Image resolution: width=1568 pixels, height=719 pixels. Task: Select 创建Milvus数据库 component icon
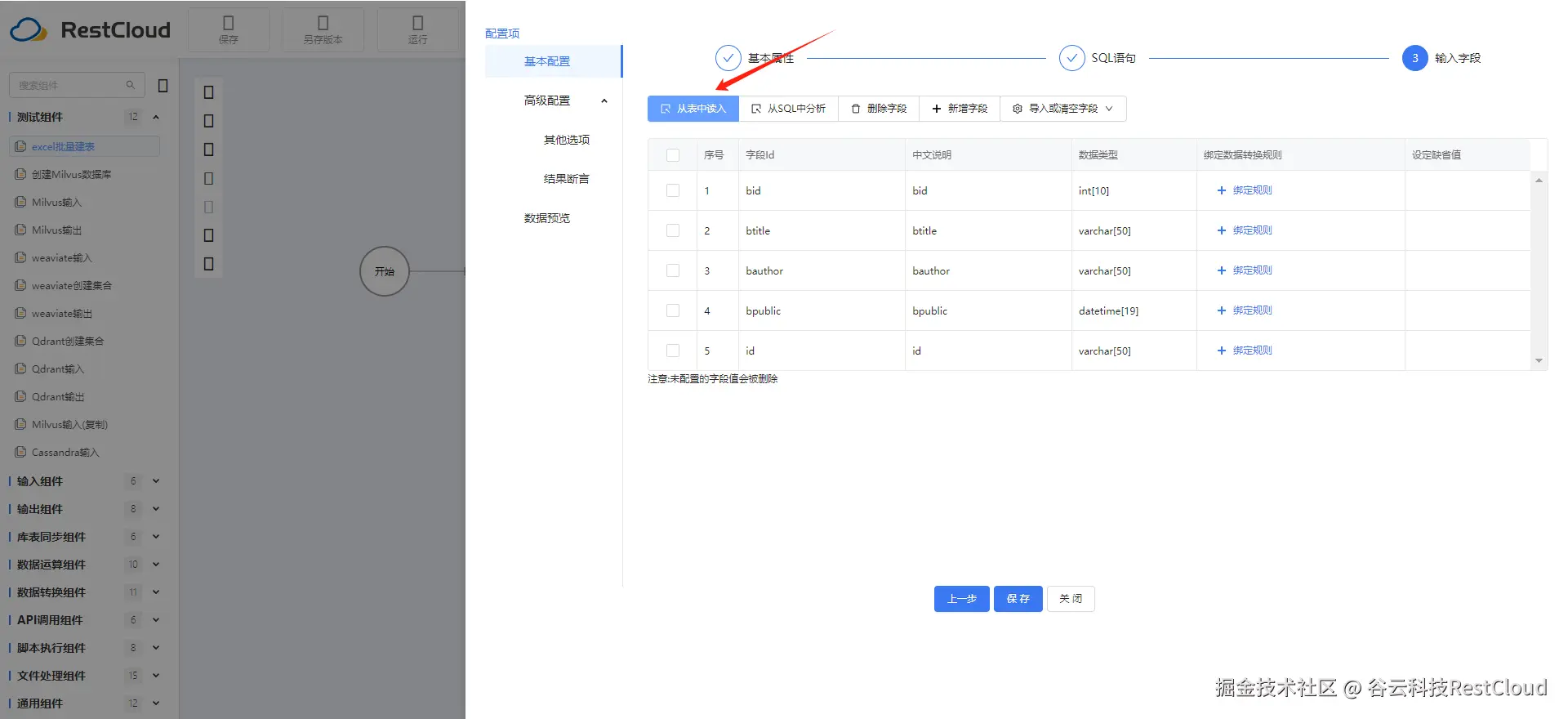coord(20,174)
